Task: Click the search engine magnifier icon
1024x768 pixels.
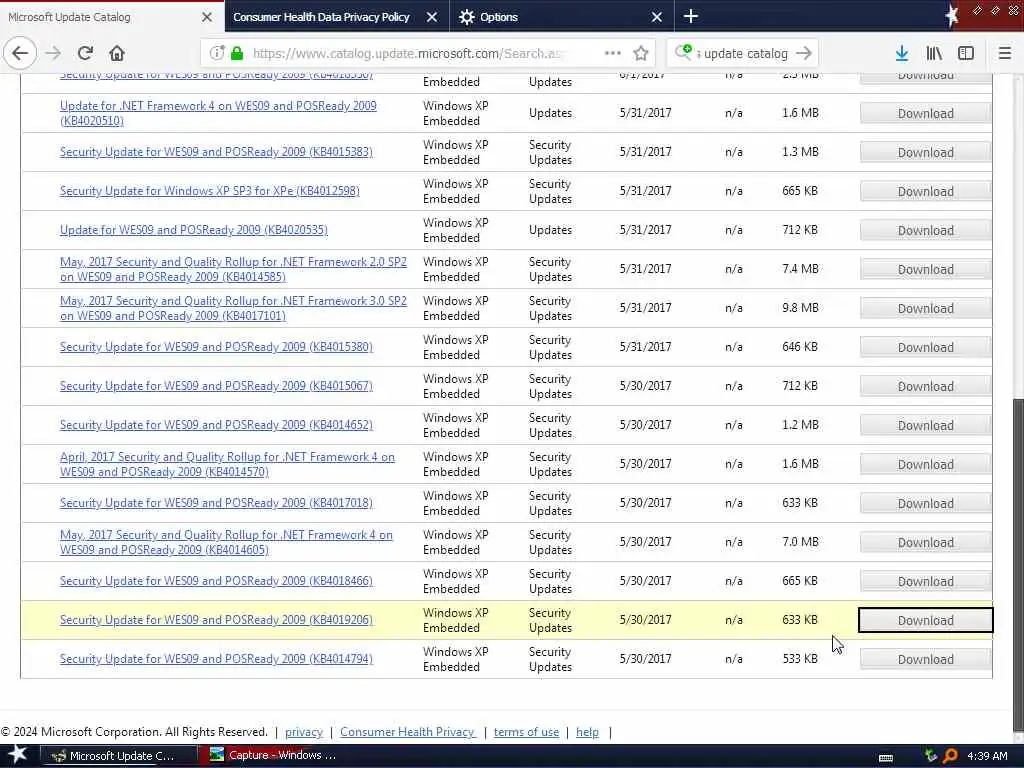Action: click(683, 52)
